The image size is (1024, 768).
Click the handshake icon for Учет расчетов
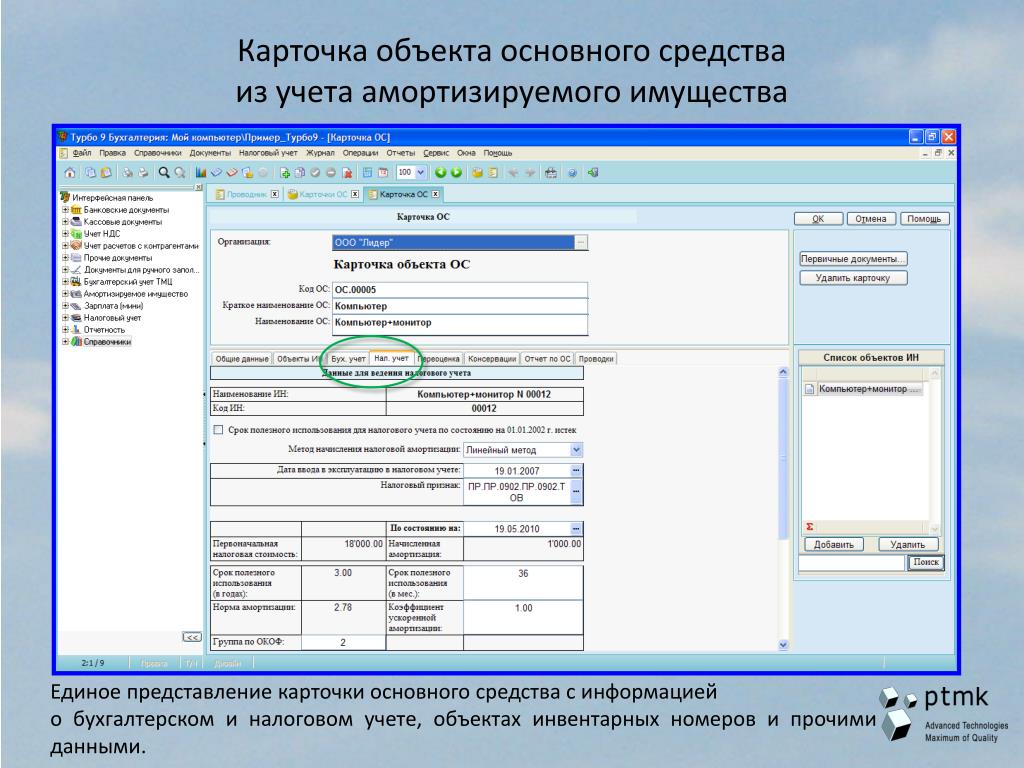click(76, 246)
